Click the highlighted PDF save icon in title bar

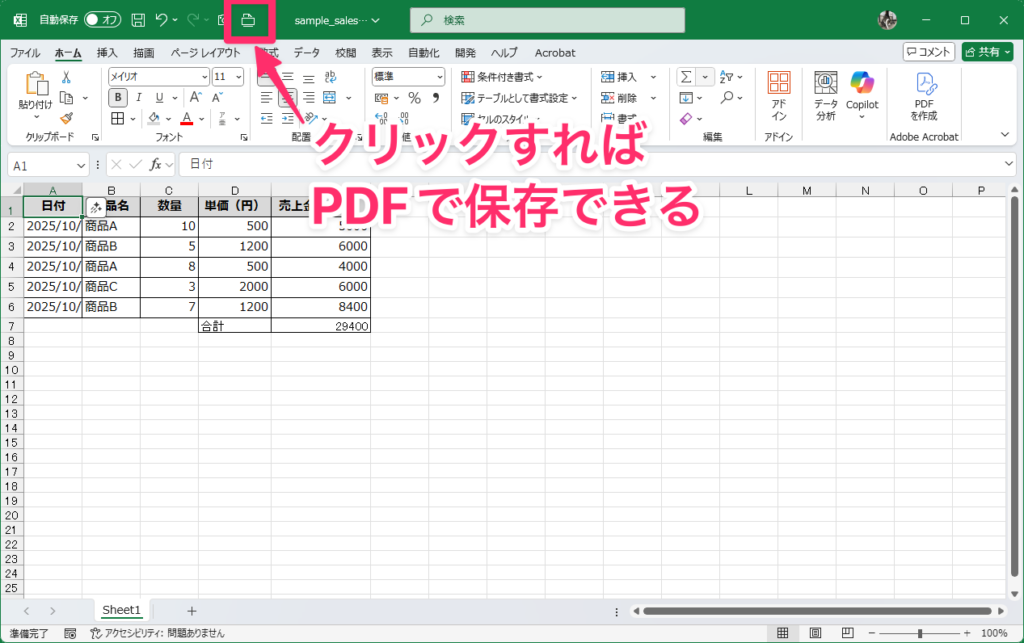249,20
